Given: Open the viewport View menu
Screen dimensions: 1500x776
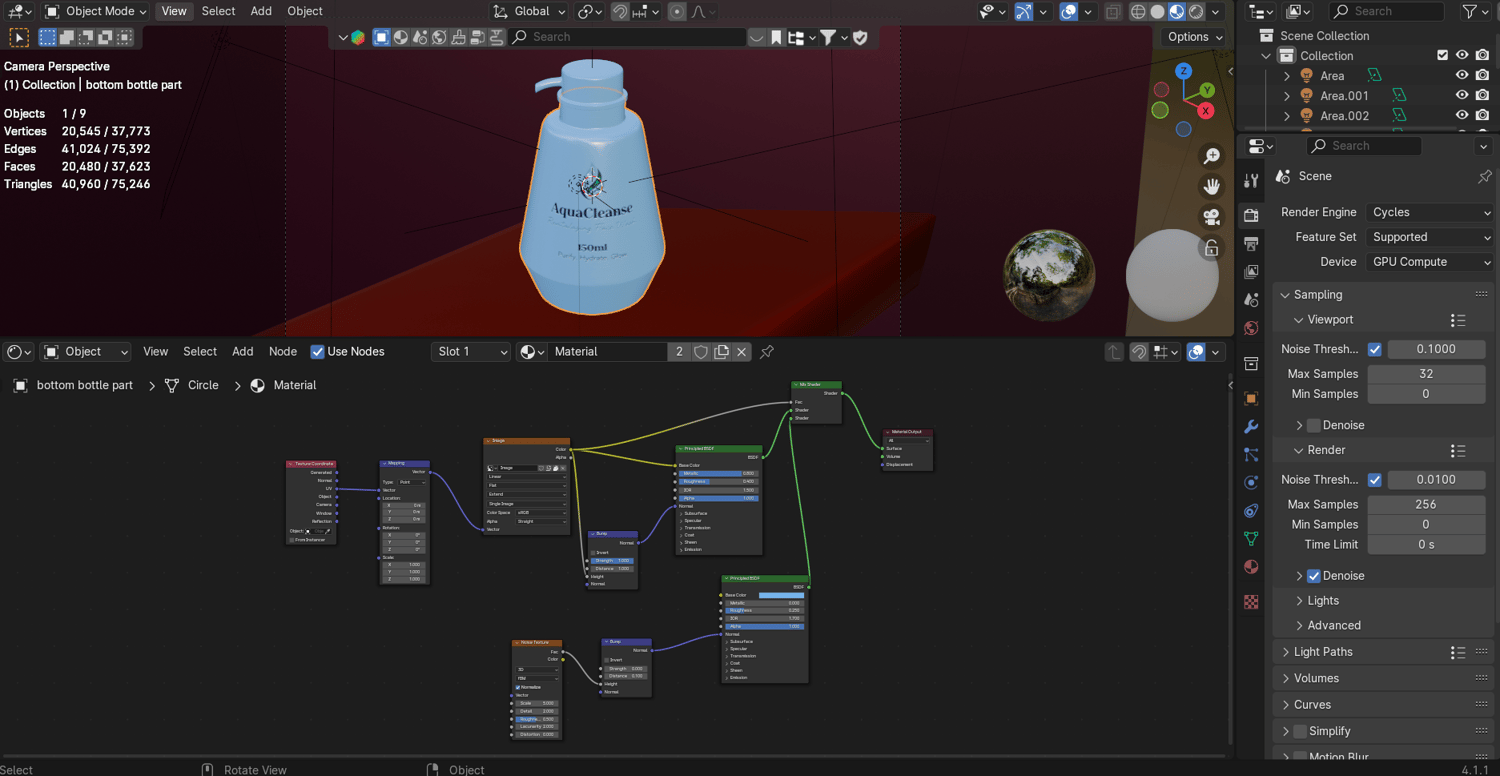Looking at the screenshot, I should 174,12.
